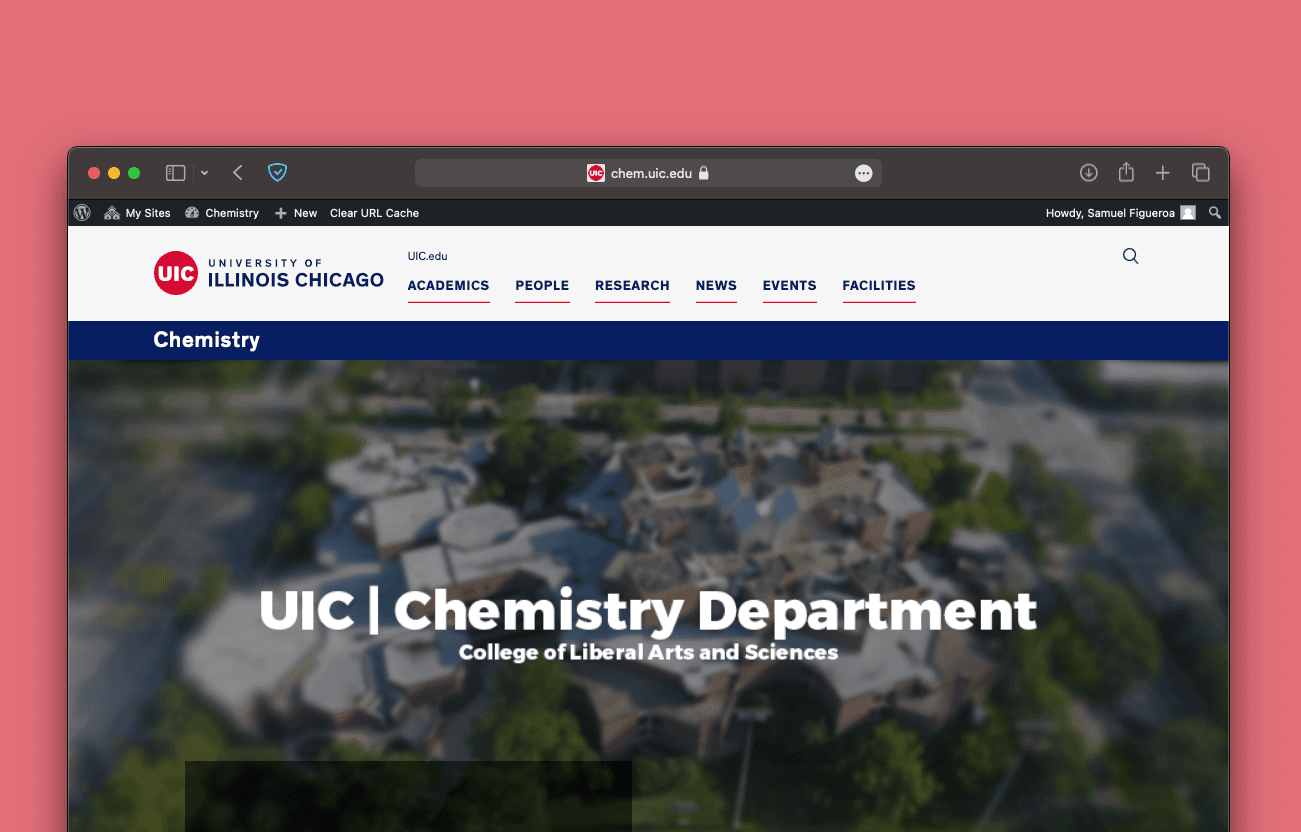This screenshot has height=832, width=1301.
Task: Open the blue shield privacy report icon
Action: coord(278,173)
